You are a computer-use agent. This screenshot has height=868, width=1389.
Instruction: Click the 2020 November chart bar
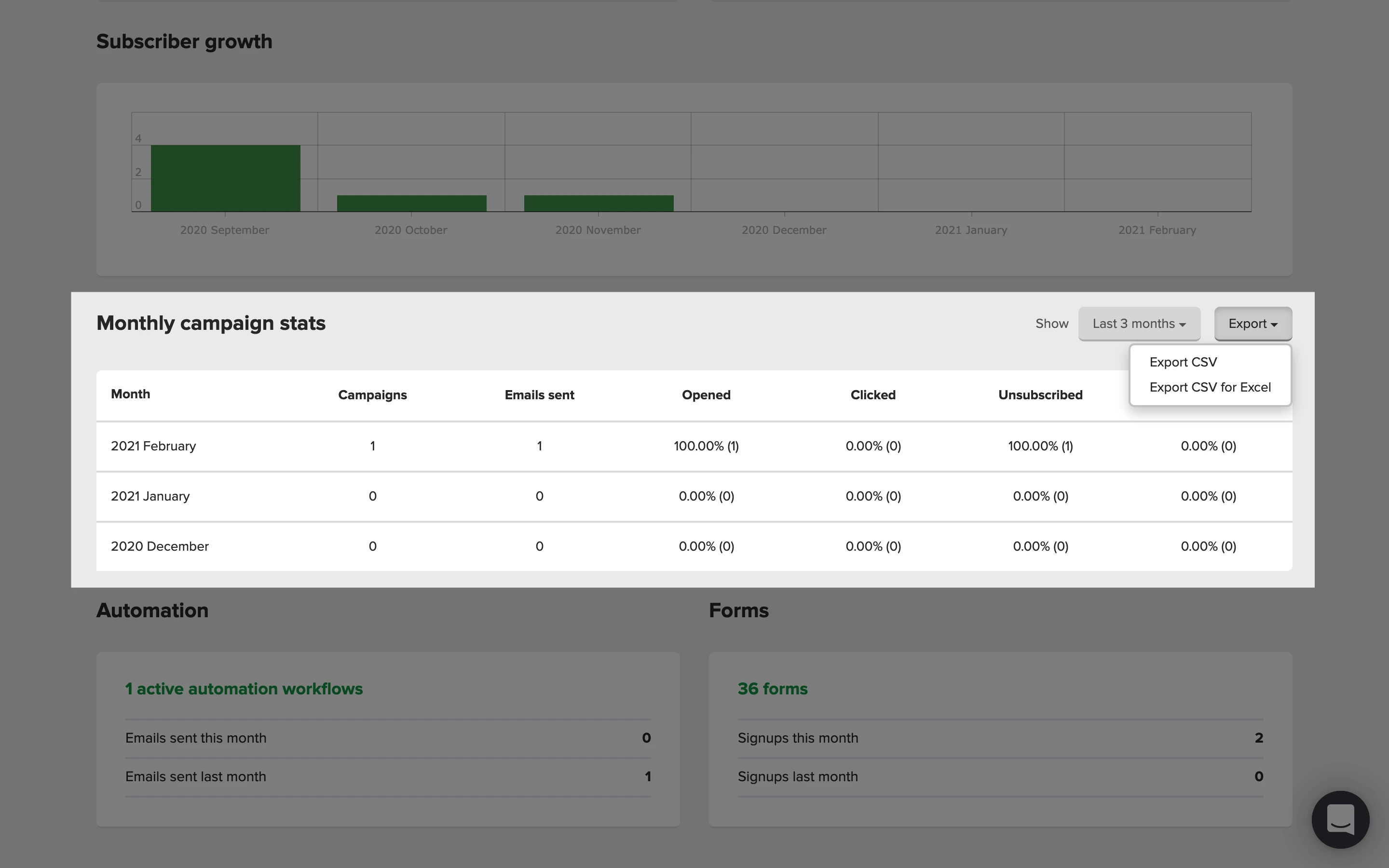[x=598, y=203]
